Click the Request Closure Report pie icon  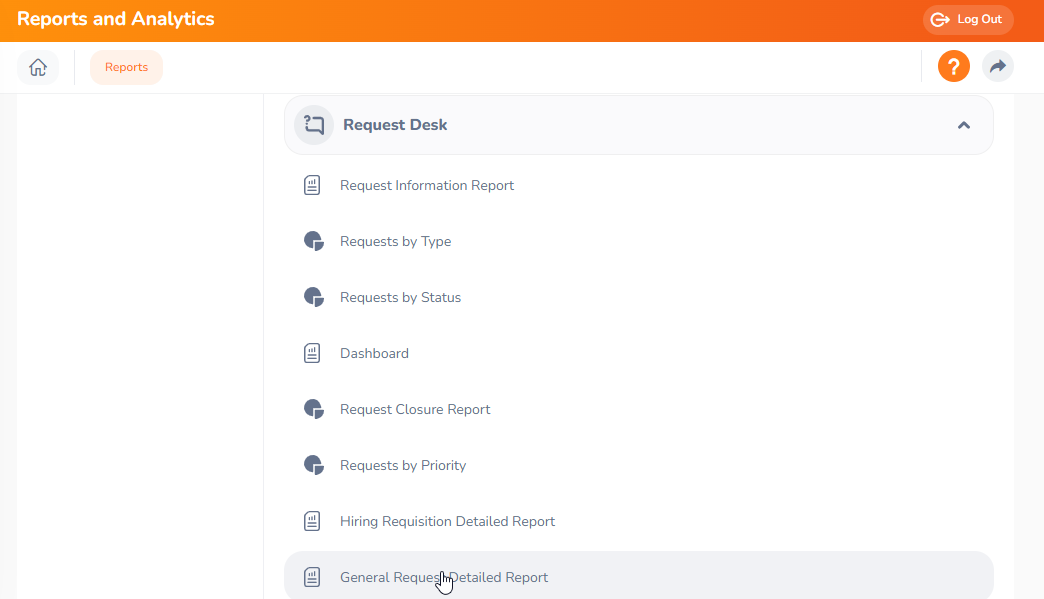click(313, 409)
